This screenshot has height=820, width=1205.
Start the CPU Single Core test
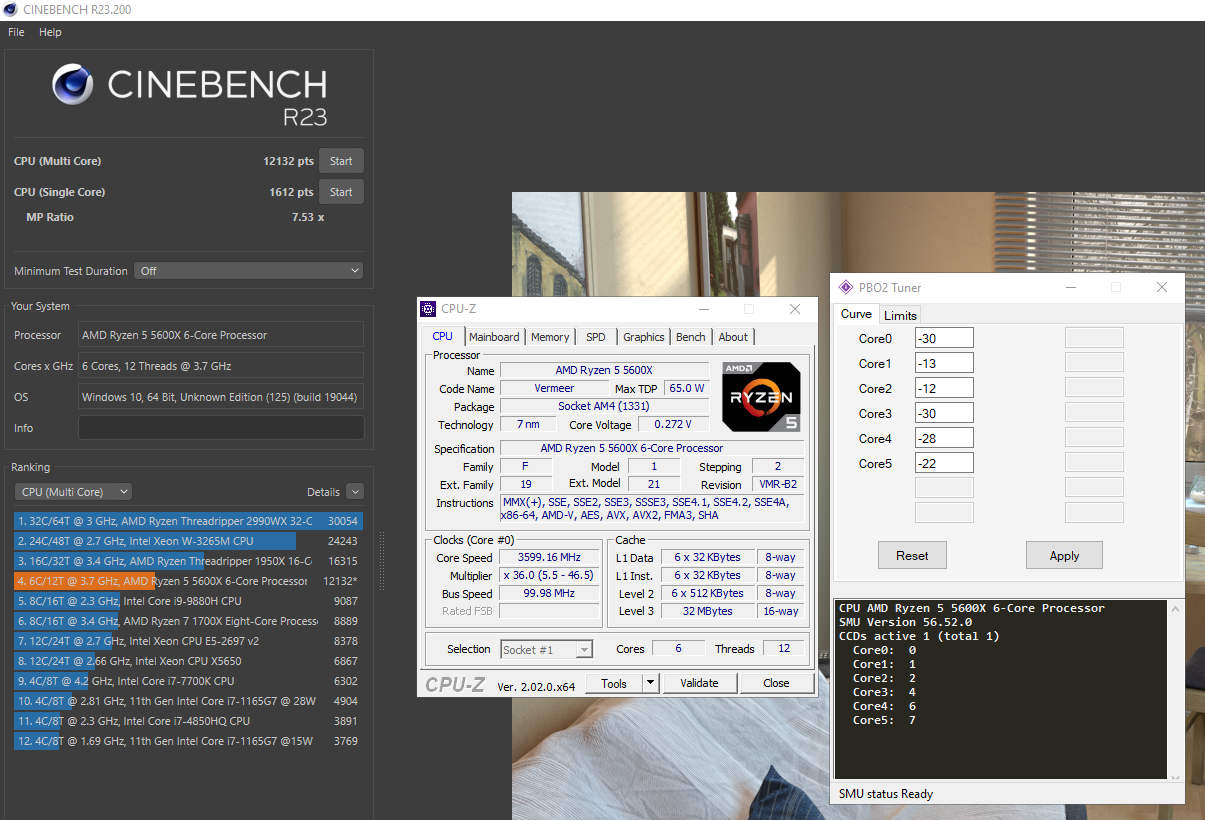coord(341,192)
